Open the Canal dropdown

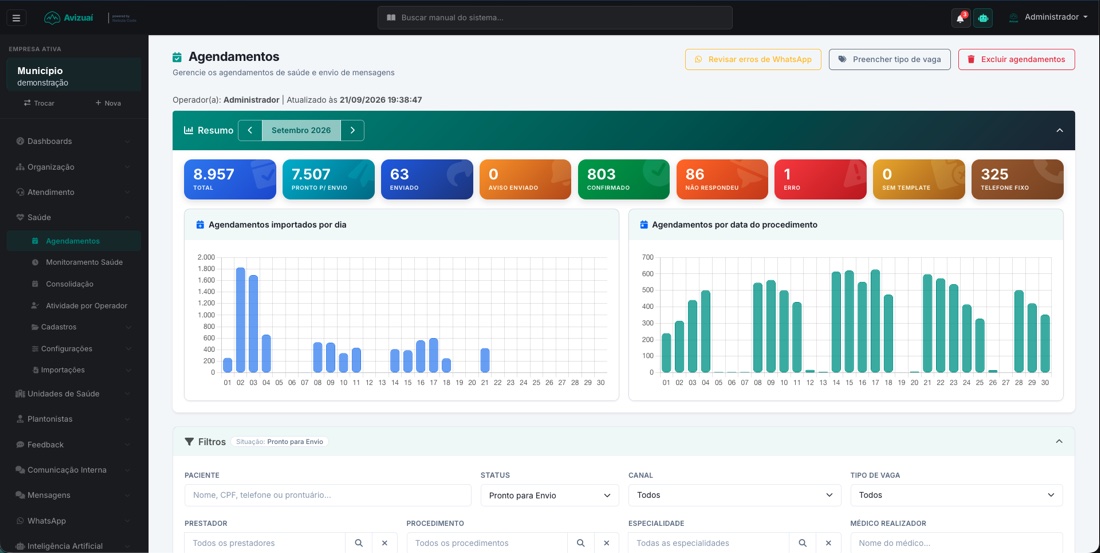(735, 495)
